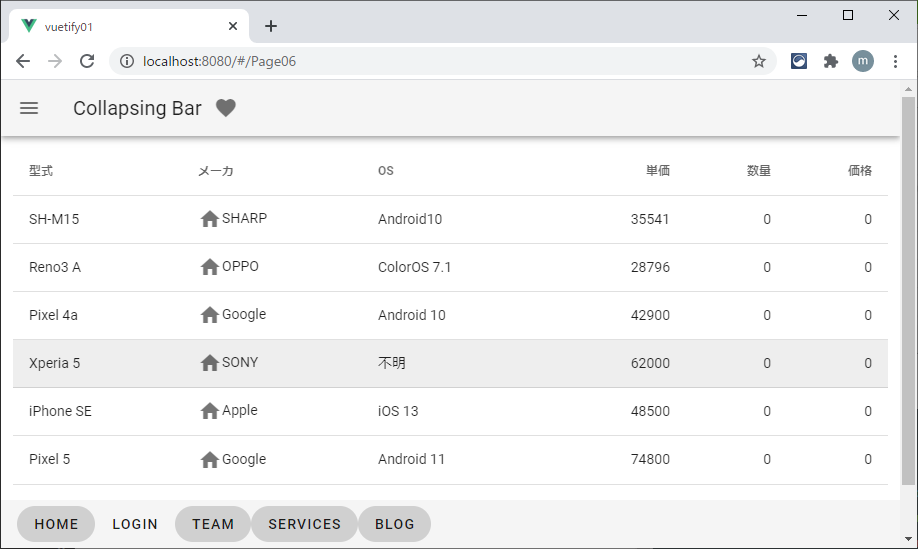918x549 pixels.
Task: Select the Reno3 A cell
Action: coord(55,267)
